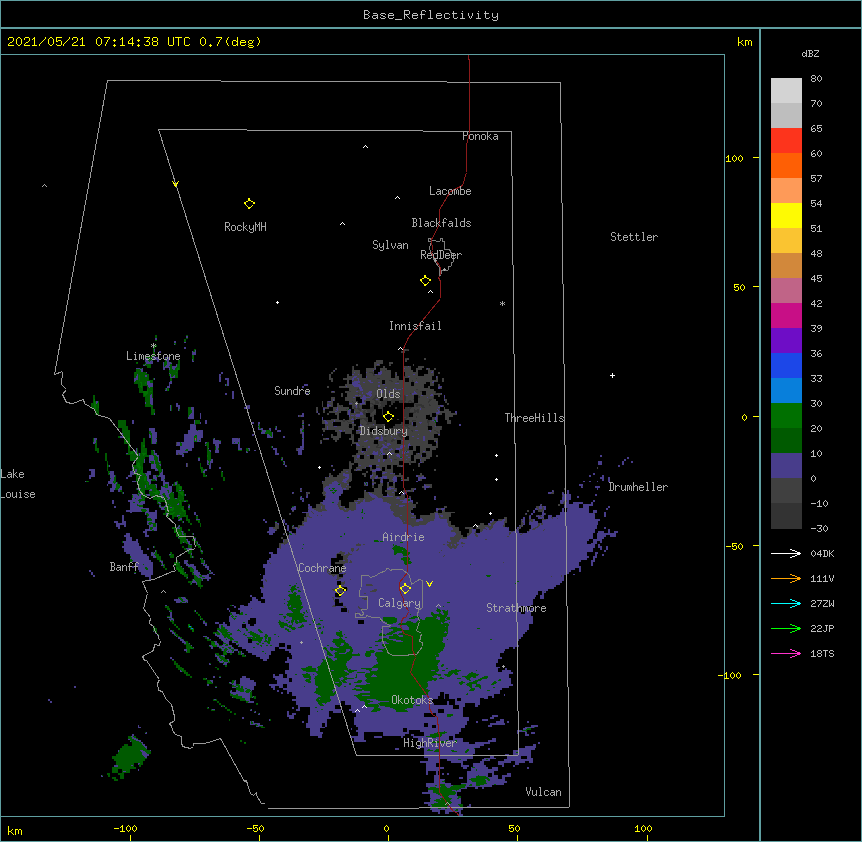Screen dimensions: 862x842
Task: Click the yellow diamond marker below RedDeer
Action: 425,281
